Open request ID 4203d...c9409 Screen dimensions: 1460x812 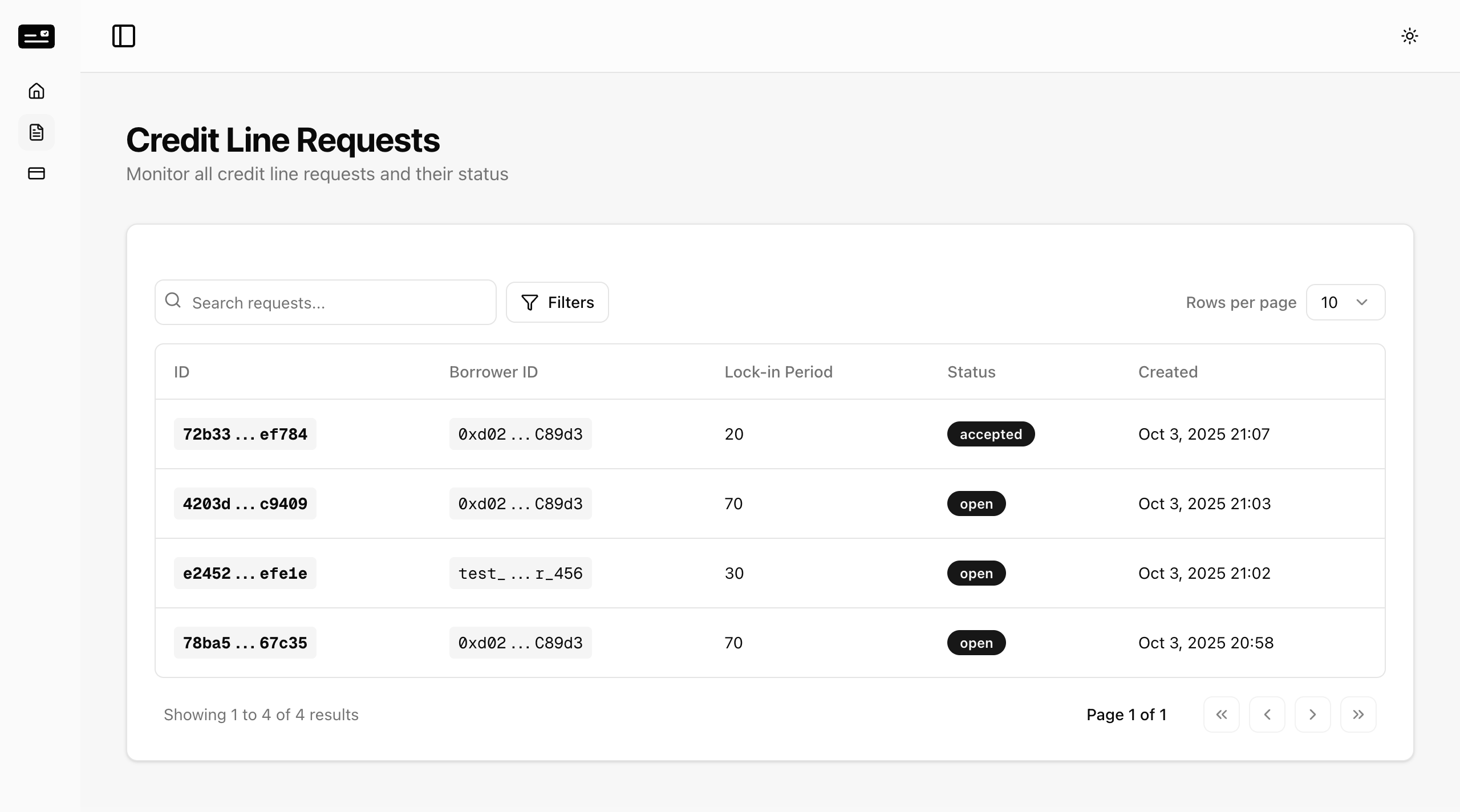tap(245, 504)
